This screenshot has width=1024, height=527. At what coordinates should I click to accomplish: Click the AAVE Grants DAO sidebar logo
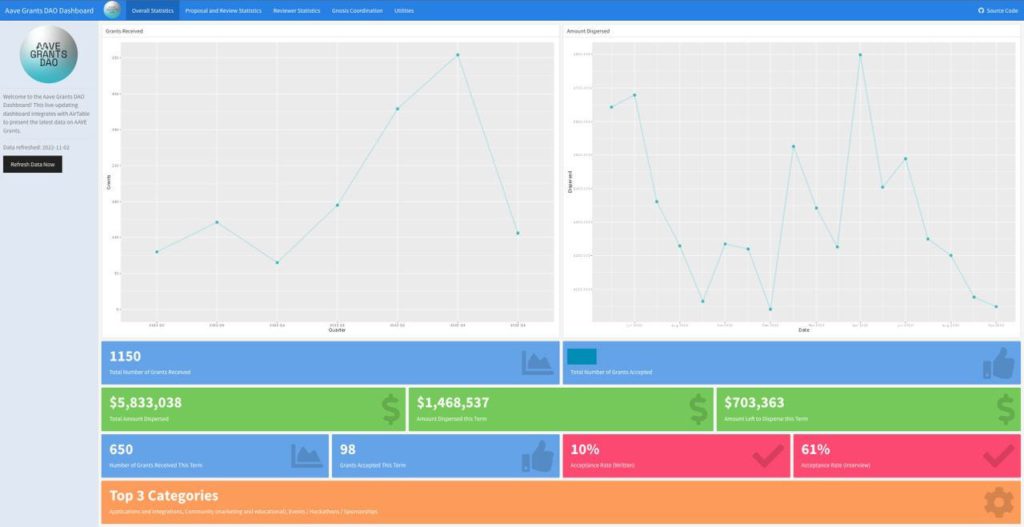click(x=49, y=54)
